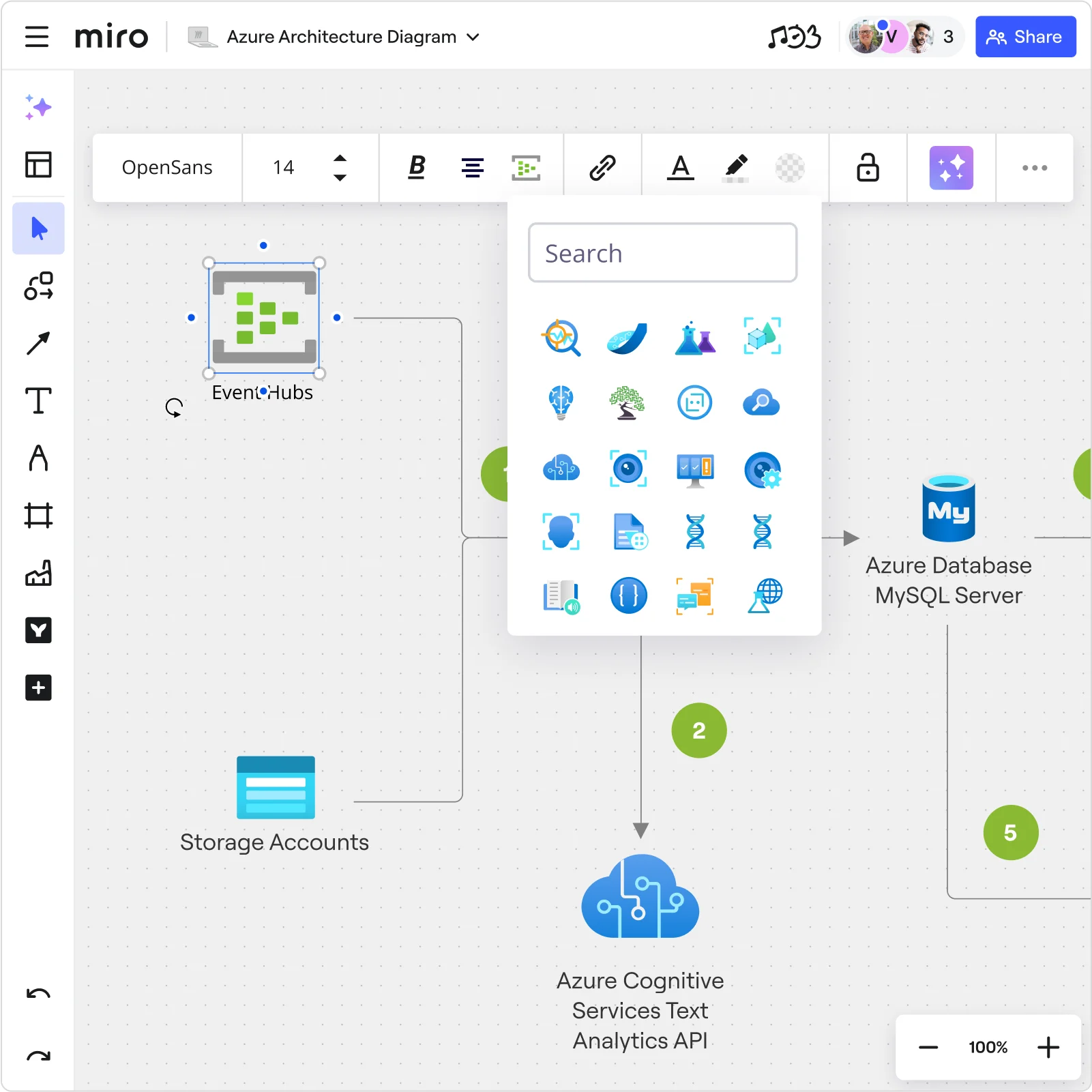
Task: Pick the curly braces circle icon
Action: [628, 595]
